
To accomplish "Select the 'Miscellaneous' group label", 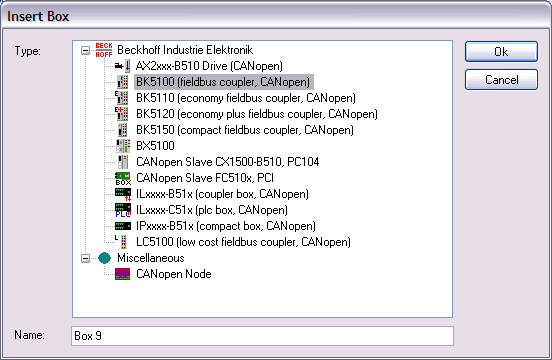I will point(151,258).
